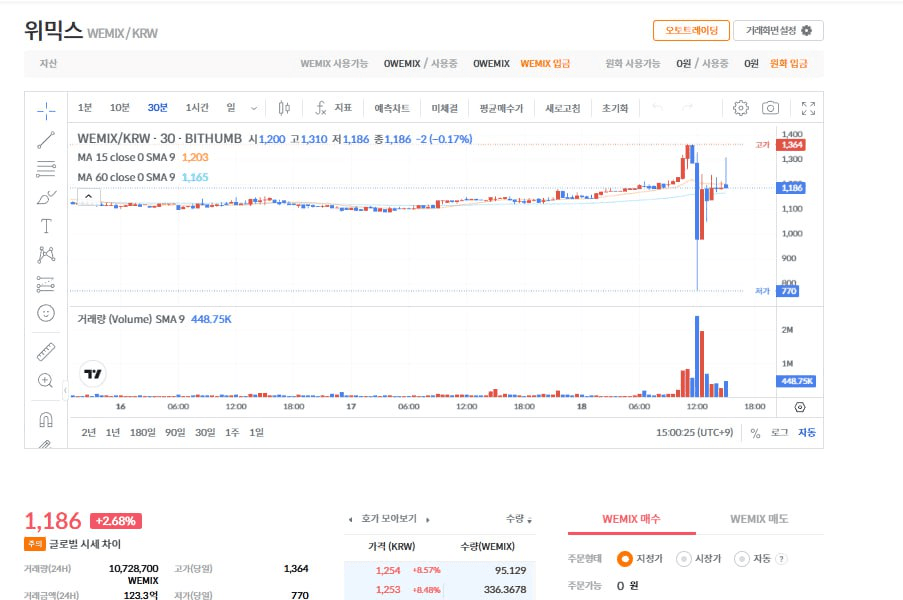Toggle the magnet snap mode
The width and height of the screenshot is (903, 600).
(x=46, y=419)
